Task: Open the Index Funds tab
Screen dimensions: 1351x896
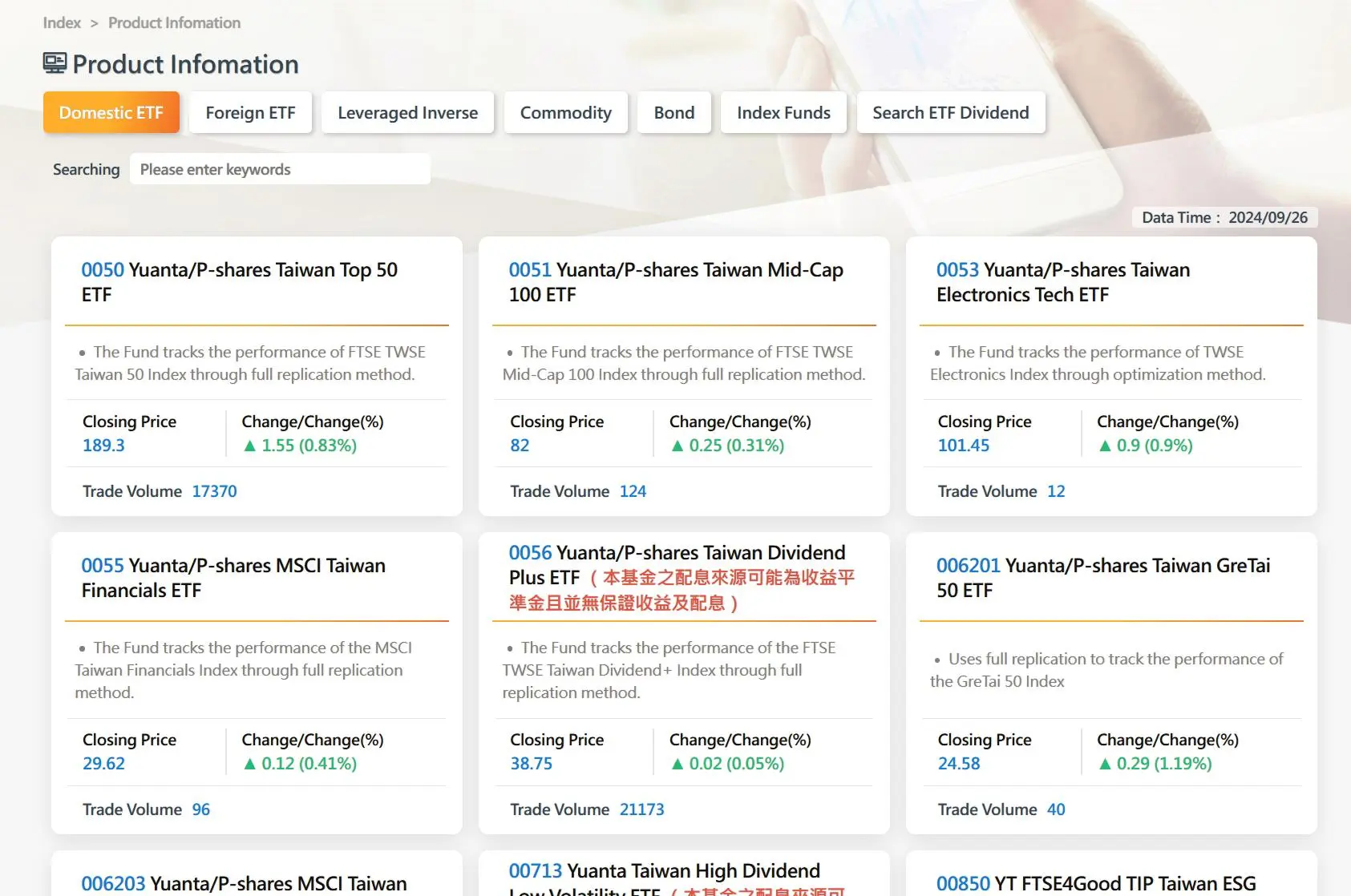Action: point(783,112)
